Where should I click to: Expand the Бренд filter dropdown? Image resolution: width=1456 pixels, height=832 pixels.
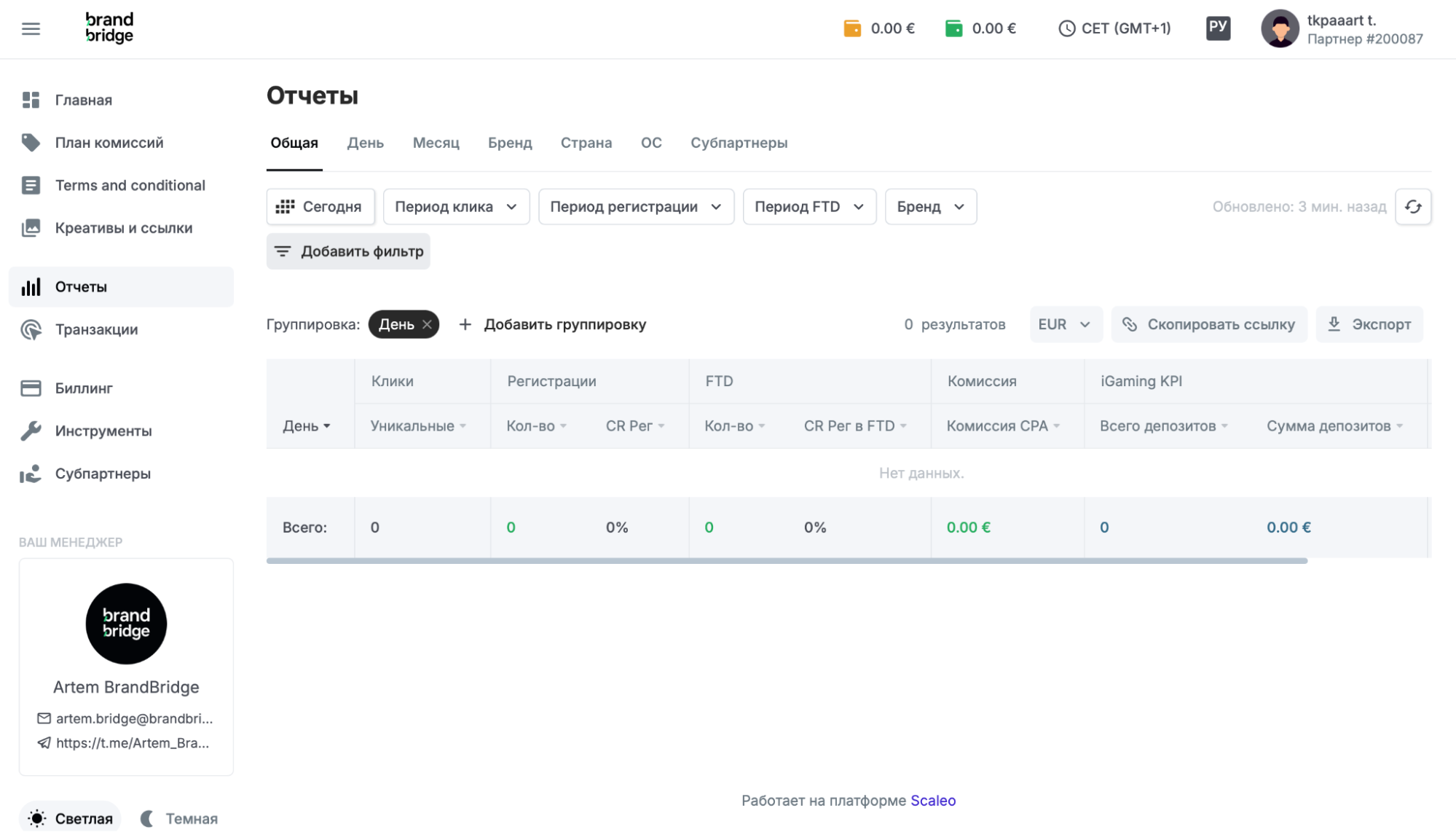(x=930, y=207)
